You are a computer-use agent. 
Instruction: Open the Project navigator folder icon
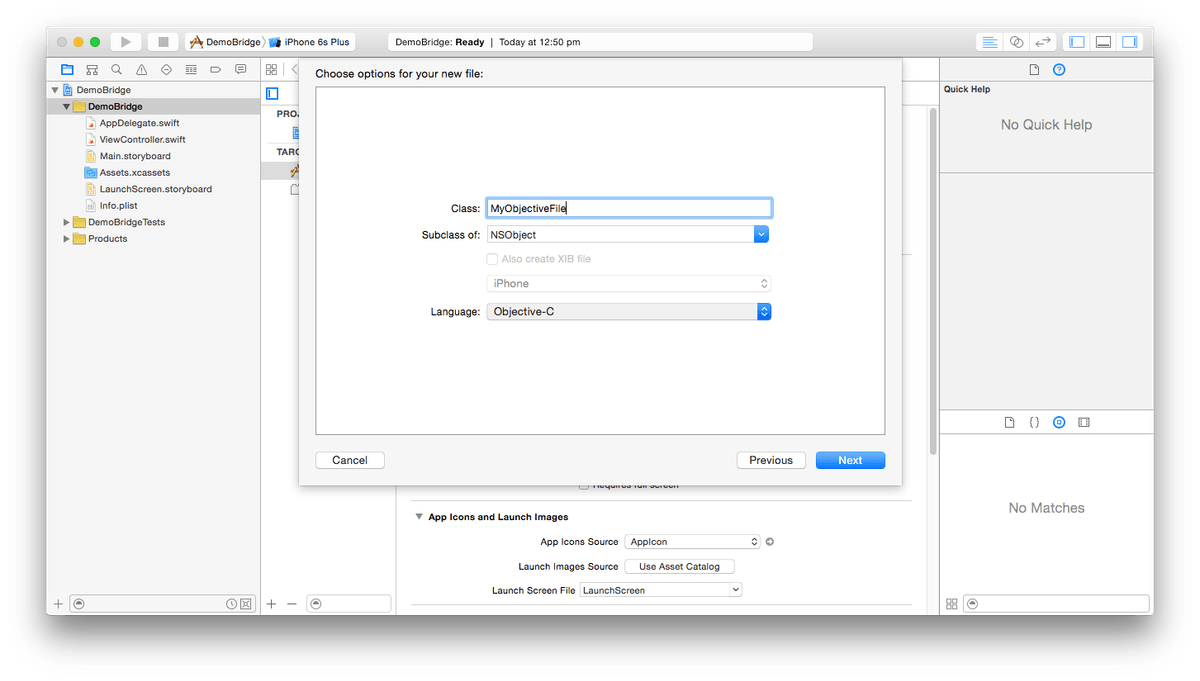click(x=67, y=70)
